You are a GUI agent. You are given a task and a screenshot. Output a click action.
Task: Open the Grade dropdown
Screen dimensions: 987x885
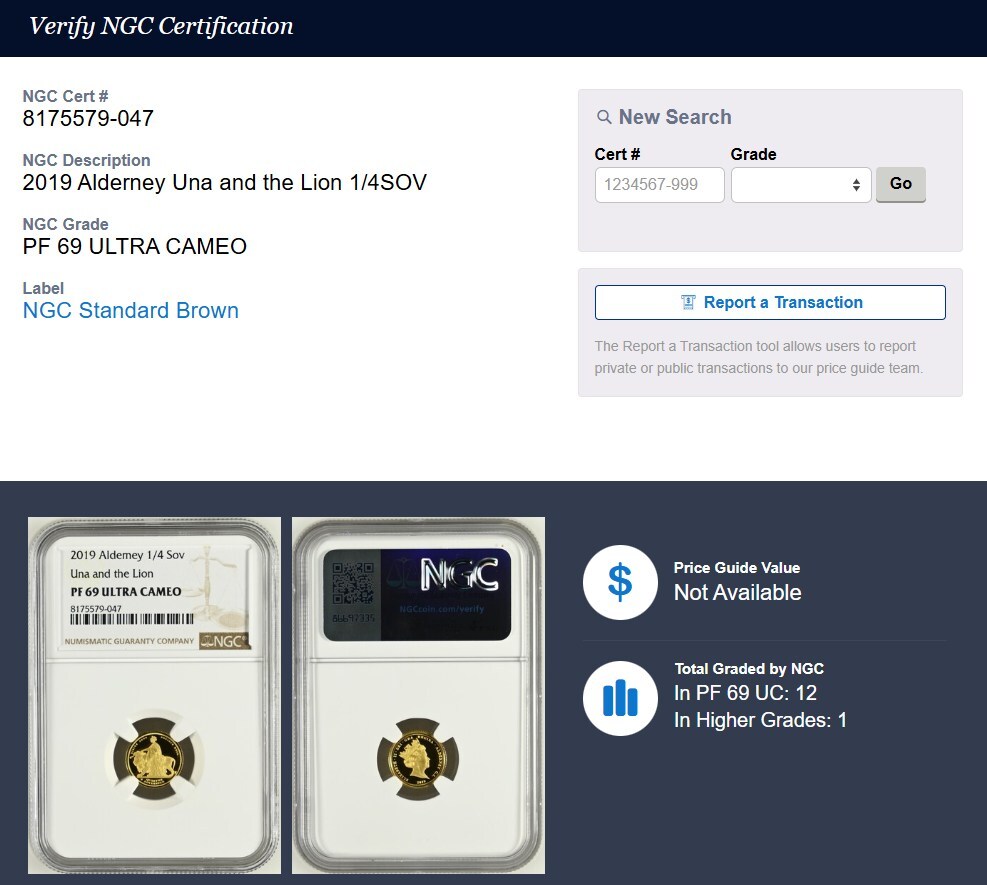801,184
